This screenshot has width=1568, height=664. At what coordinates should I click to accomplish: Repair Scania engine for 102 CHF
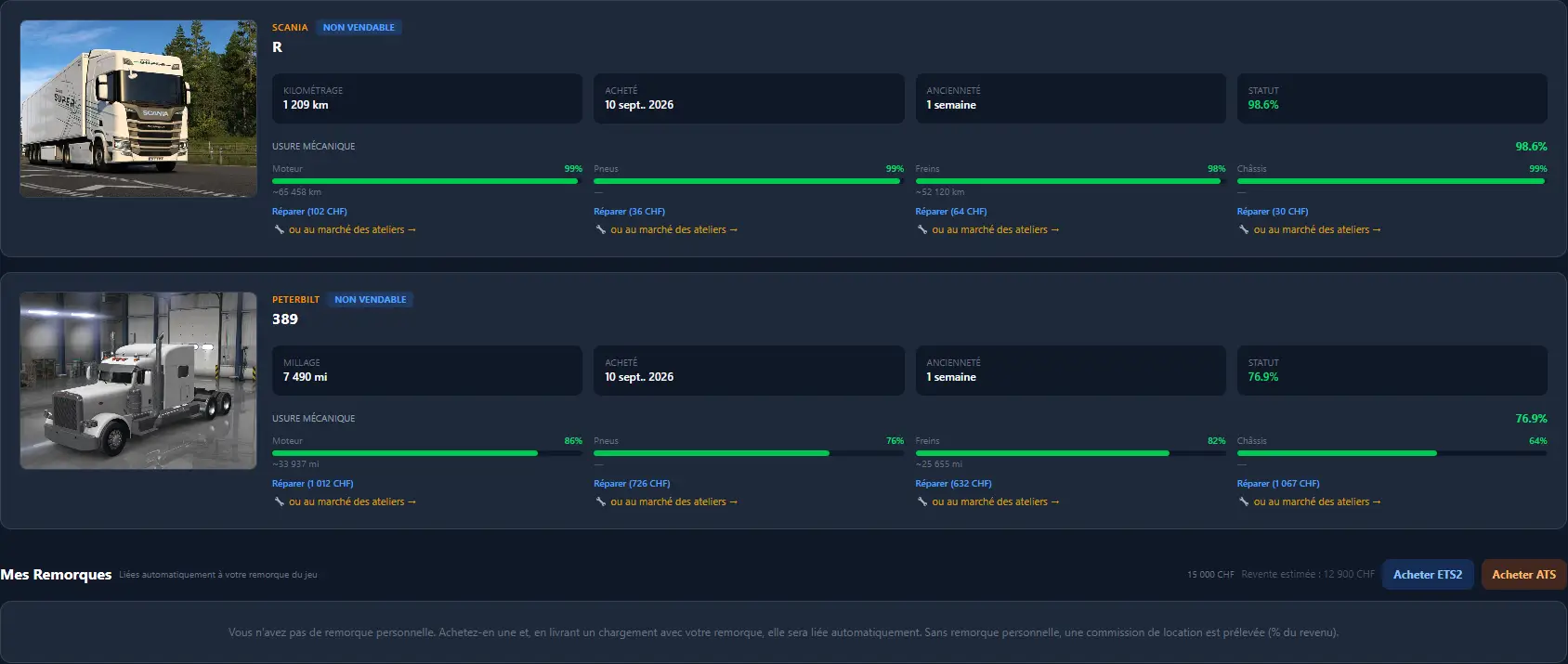tap(309, 212)
